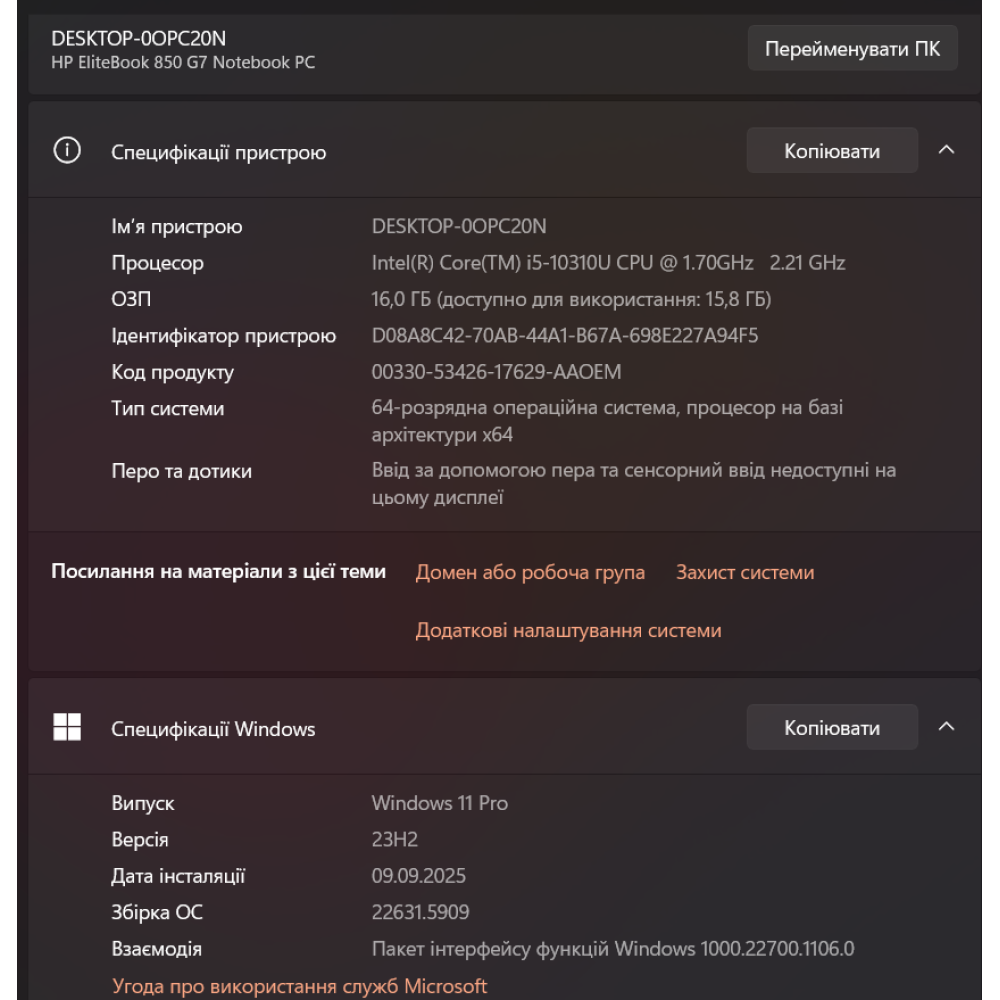
Task: Click the installed RAM value
Action: point(571,300)
